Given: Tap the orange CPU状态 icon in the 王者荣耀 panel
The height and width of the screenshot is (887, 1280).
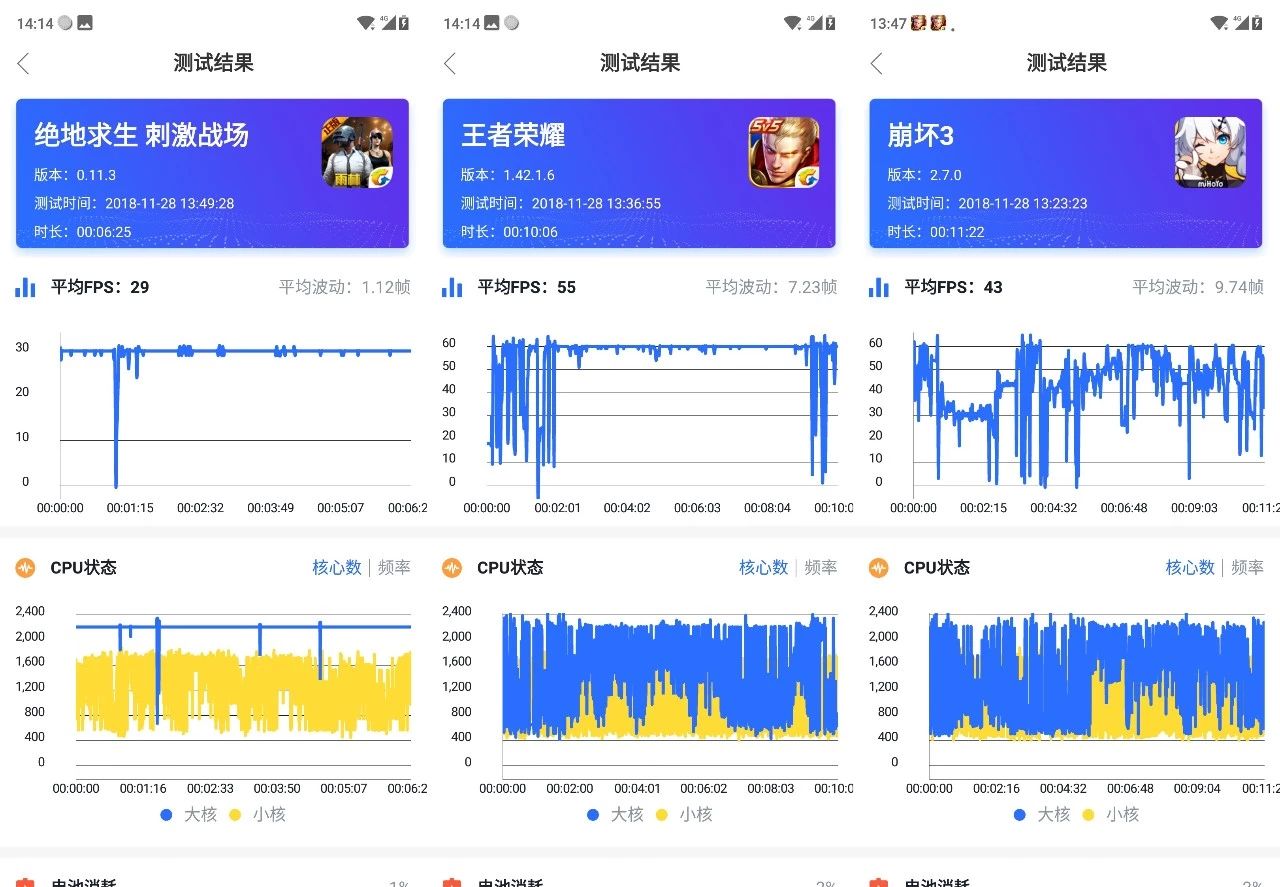Looking at the screenshot, I should pos(452,568).
